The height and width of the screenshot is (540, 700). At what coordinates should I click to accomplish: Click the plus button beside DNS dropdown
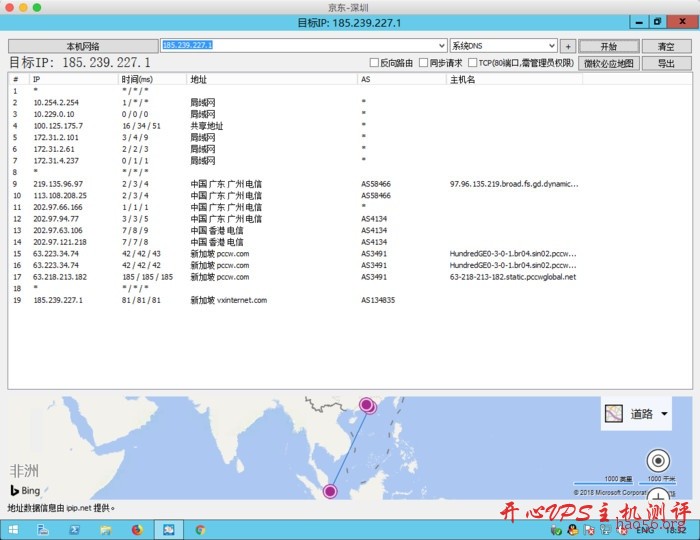pyautogui.click(x=568, y=46)
